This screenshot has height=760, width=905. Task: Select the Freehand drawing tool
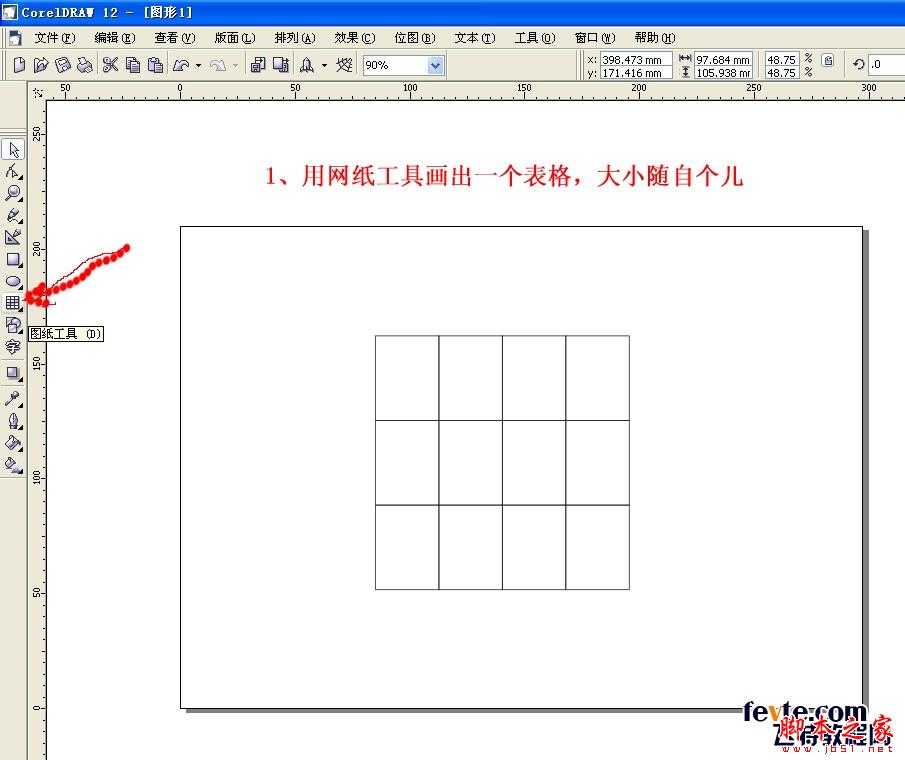[13, 215]
